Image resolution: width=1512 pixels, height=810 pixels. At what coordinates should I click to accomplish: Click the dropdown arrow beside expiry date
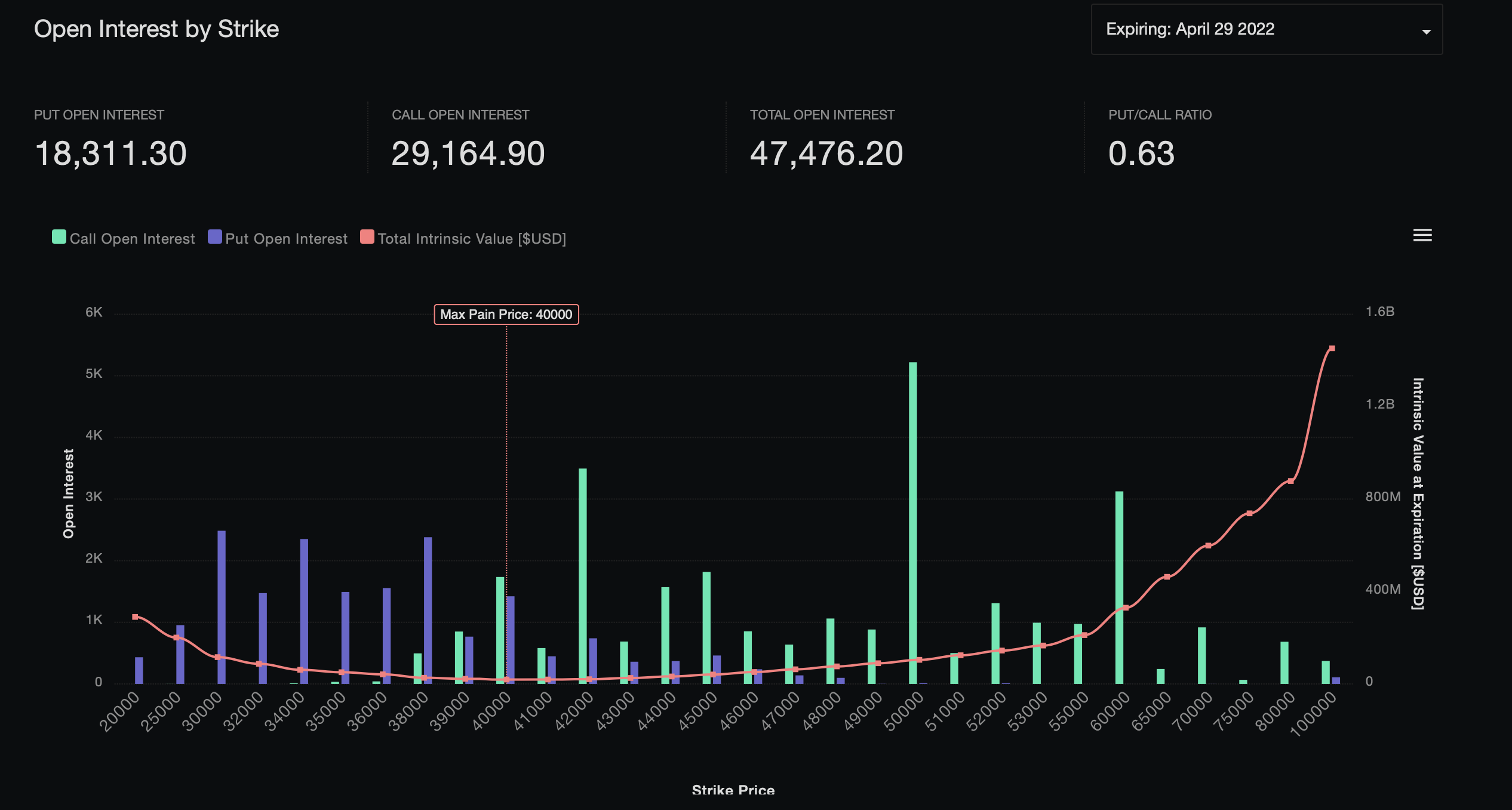(1426, 32)
